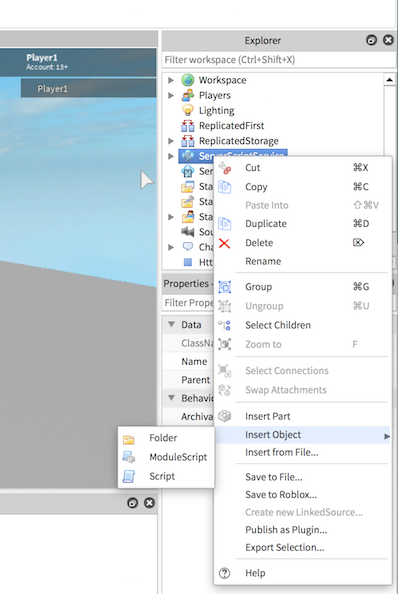Select Group in the context menu

click(303, 287)
